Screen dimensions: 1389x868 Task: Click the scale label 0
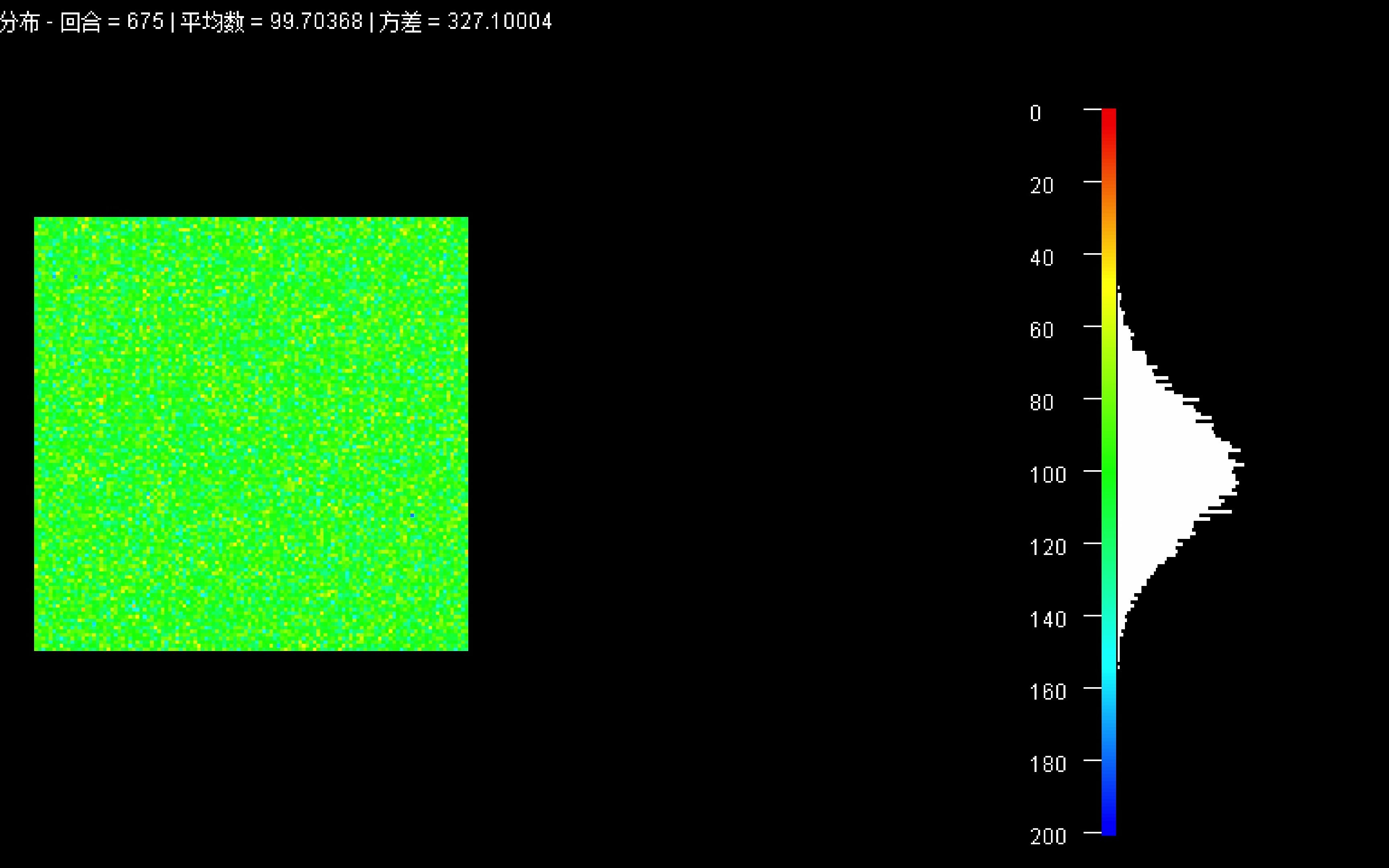click(1035, 113)
